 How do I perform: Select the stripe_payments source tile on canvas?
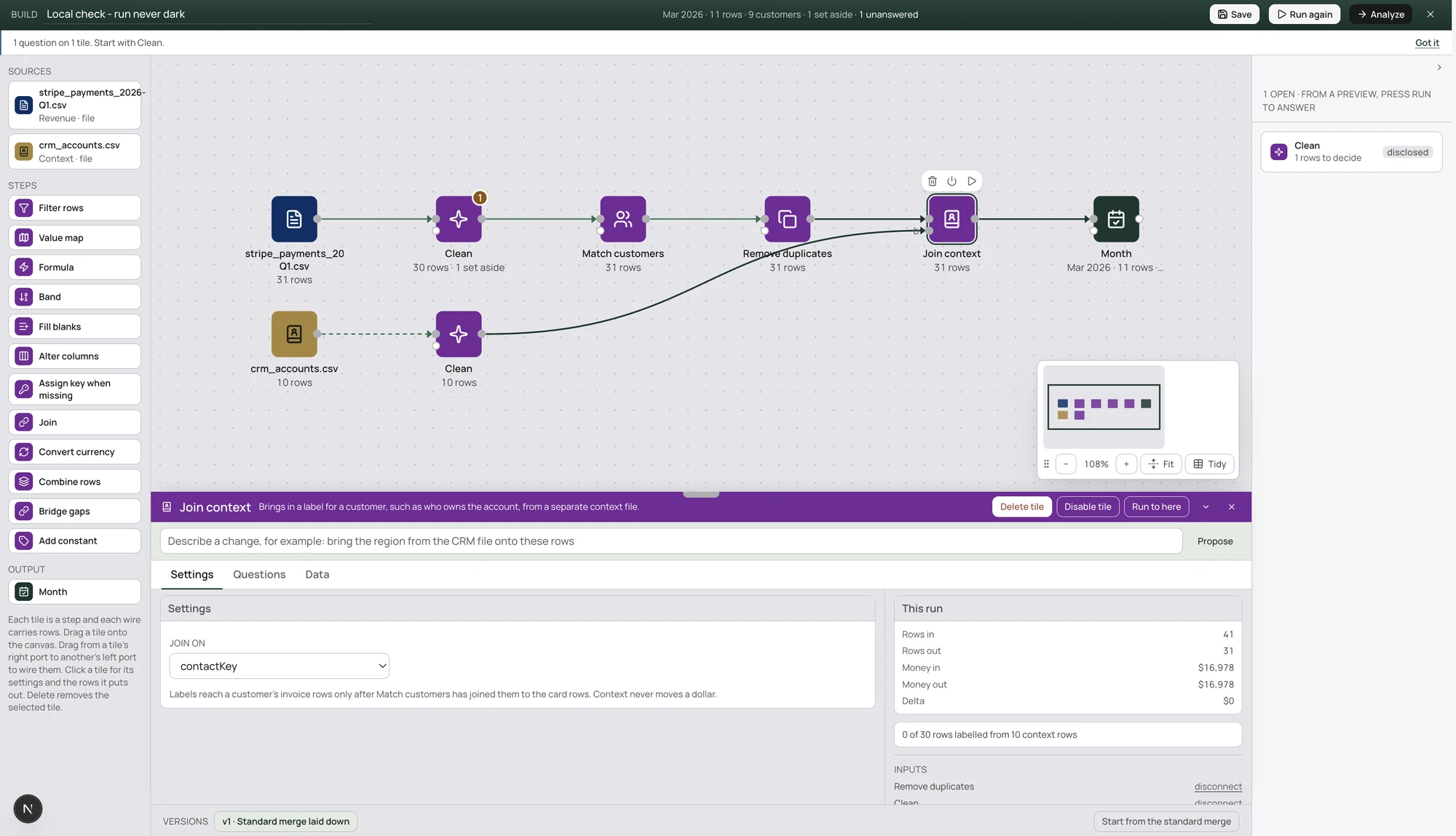click(294, 219)
